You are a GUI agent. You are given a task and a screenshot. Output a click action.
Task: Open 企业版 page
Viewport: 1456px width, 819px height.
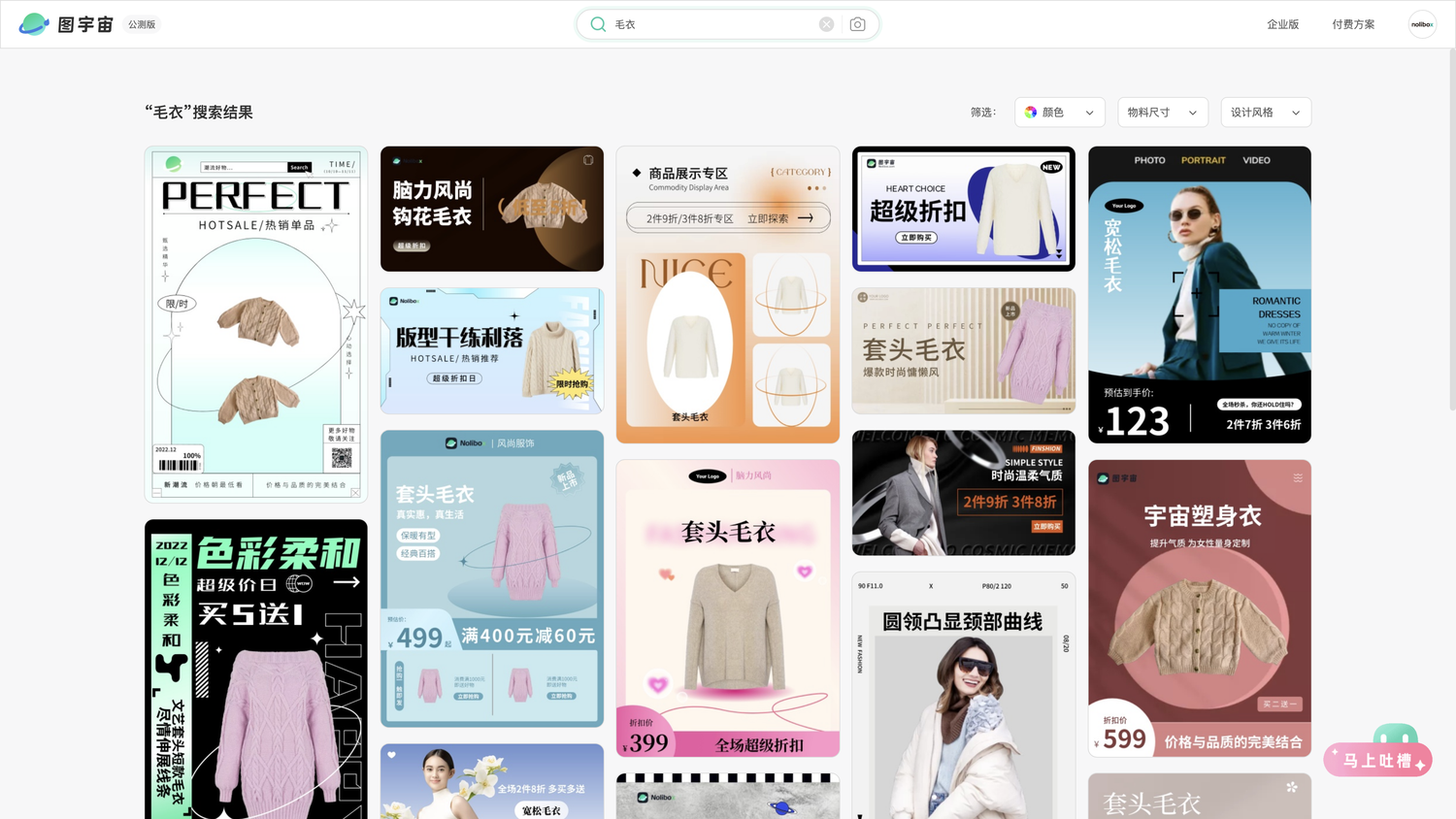click(x=1282, y=24)
